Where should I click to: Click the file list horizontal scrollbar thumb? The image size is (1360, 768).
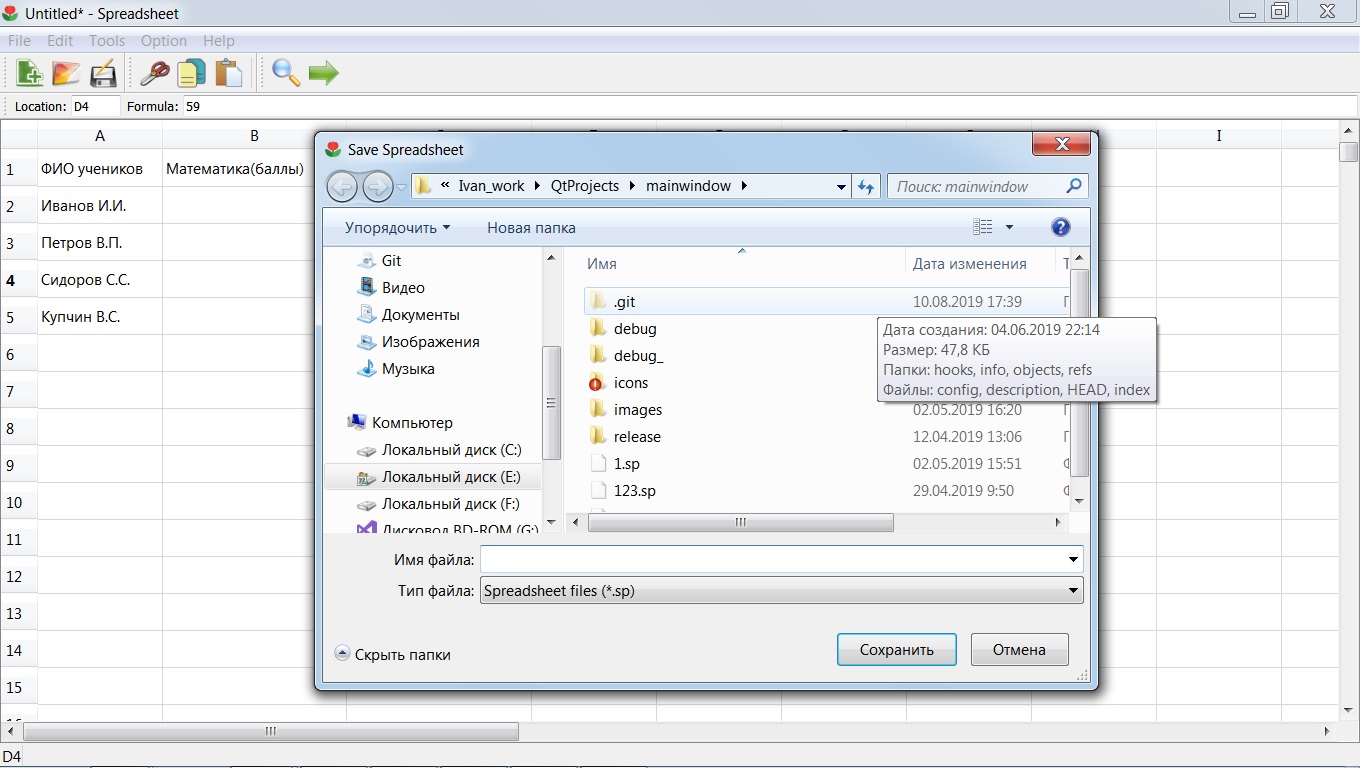click(x=741, y=522)
